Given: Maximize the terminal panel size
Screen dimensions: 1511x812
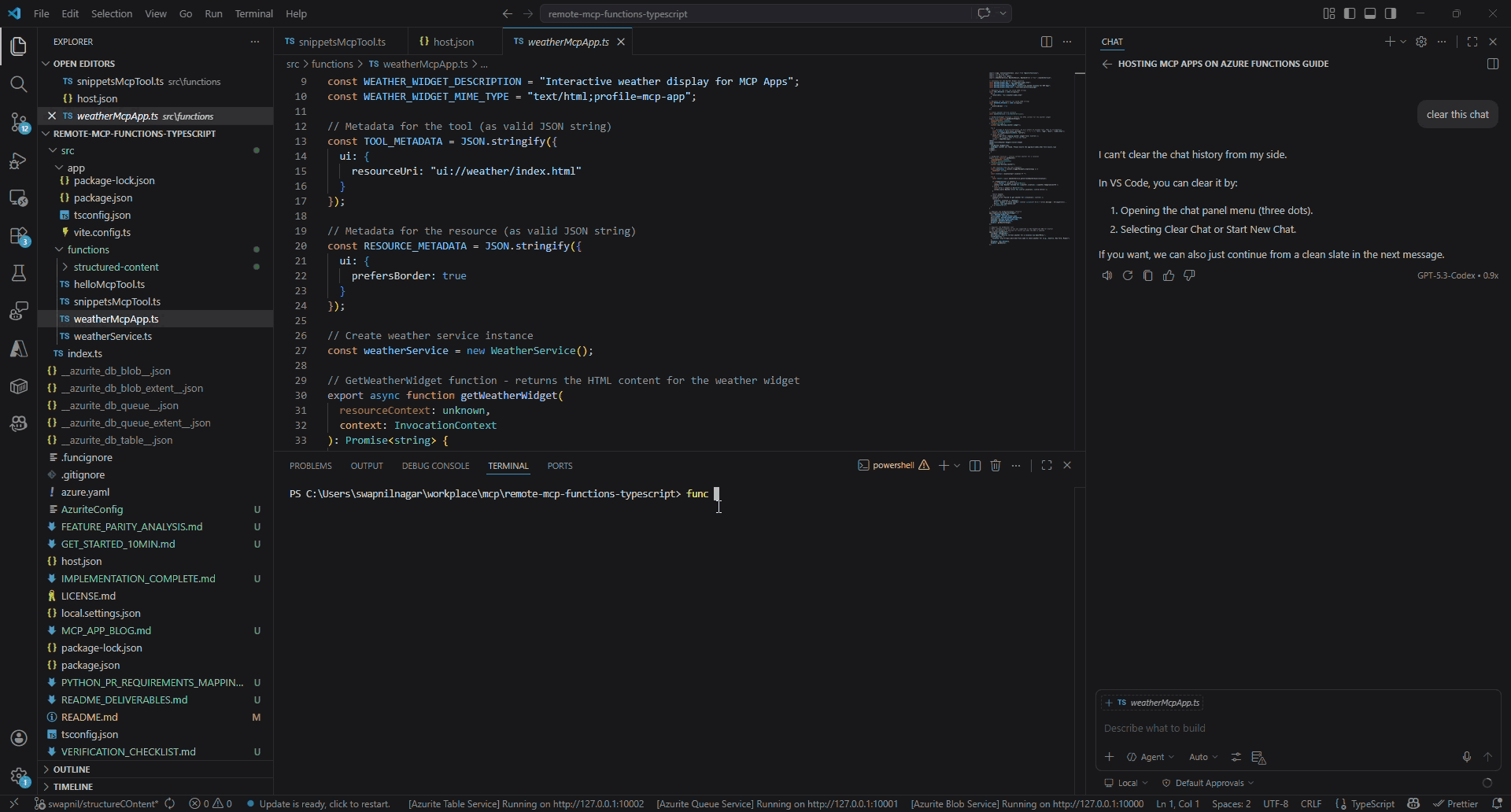Looking at the screenshot, I should (x=1047, y=466).
